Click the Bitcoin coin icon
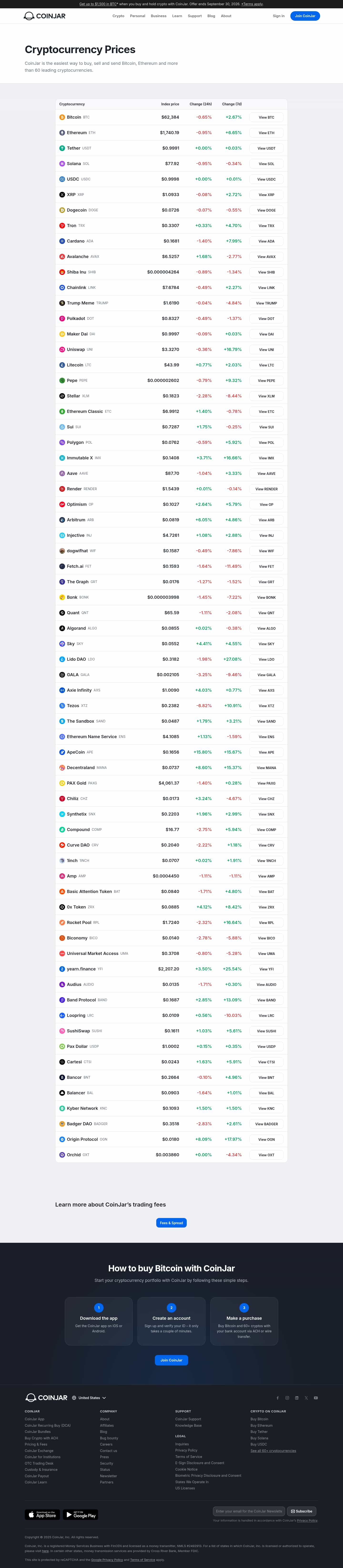The width and height of the screenshot is (343, 1568). [62, 117]
